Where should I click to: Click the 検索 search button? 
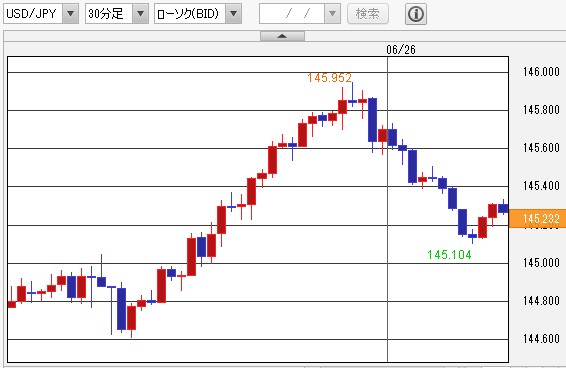coord(367,14)
